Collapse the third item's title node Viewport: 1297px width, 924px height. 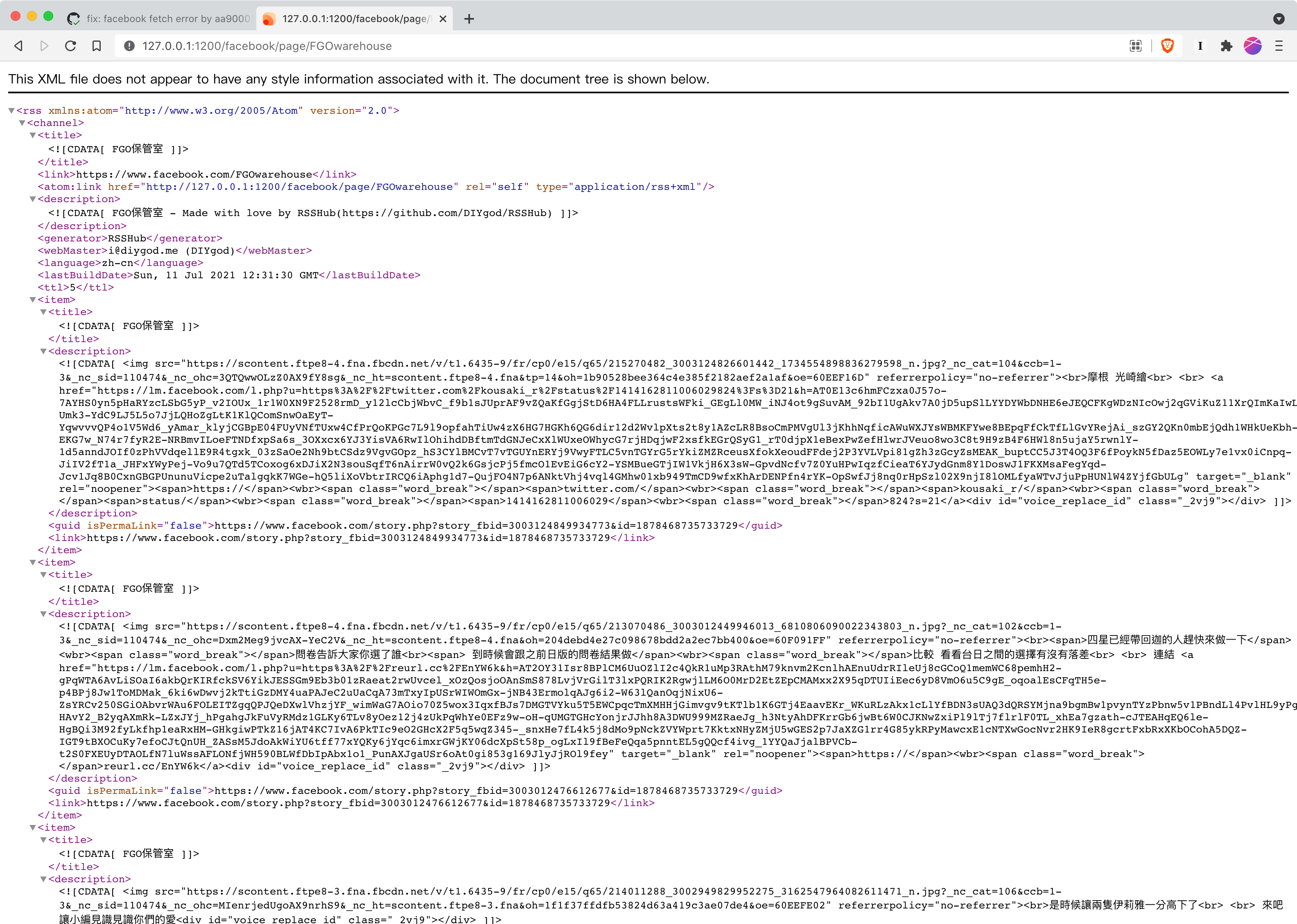click(x=43, y=841)
